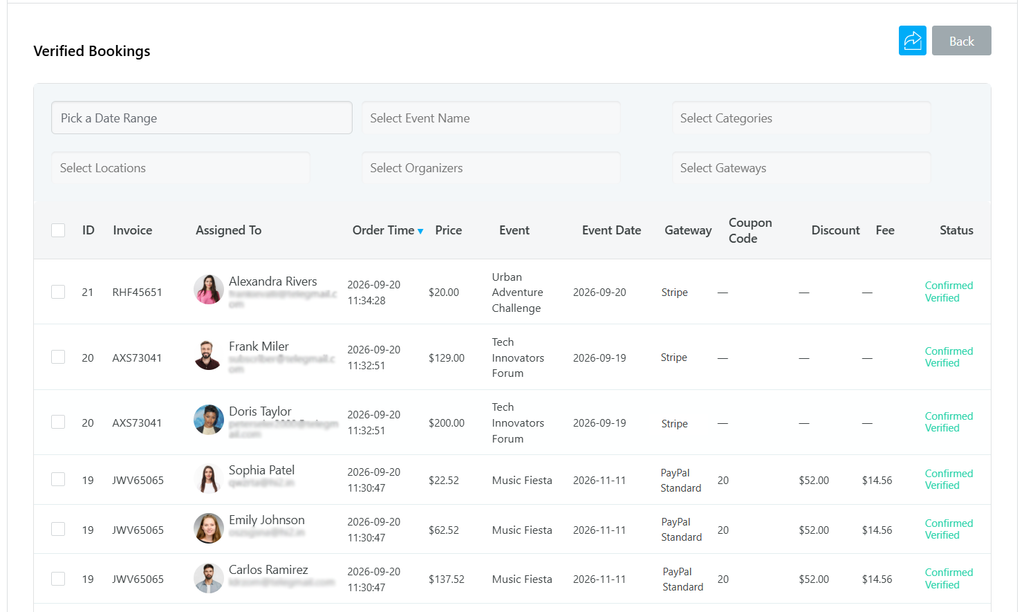The width and height of the screenshot is (1024, 612).
Task: Click the Gateway column header
Action: [688, 230]
